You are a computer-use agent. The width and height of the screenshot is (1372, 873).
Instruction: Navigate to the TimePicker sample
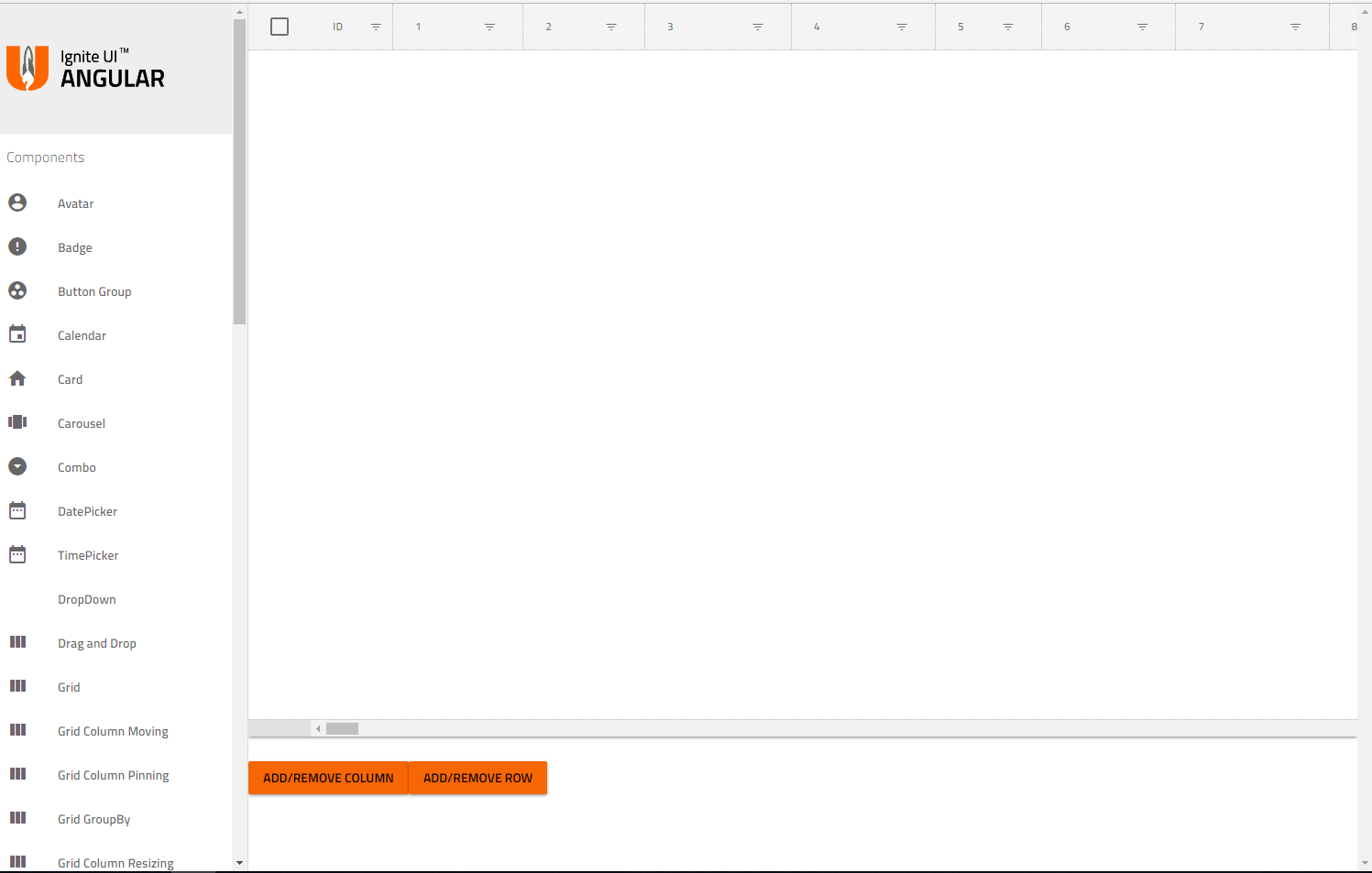coord(88,554)
